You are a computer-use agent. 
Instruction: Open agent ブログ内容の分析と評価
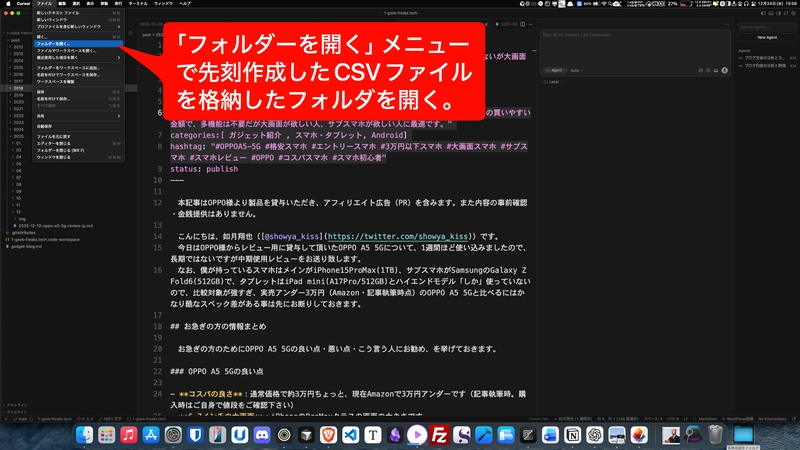(x=765, y=65)
